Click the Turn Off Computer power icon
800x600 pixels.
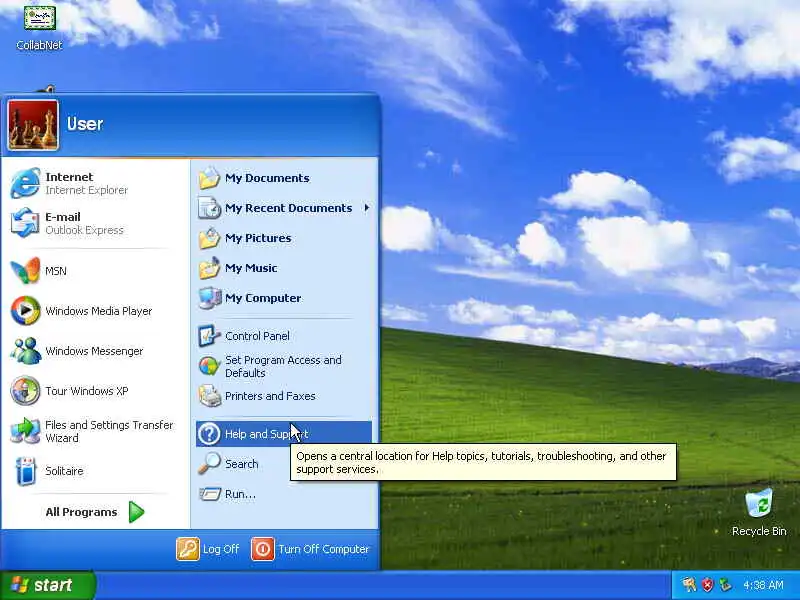263,549
